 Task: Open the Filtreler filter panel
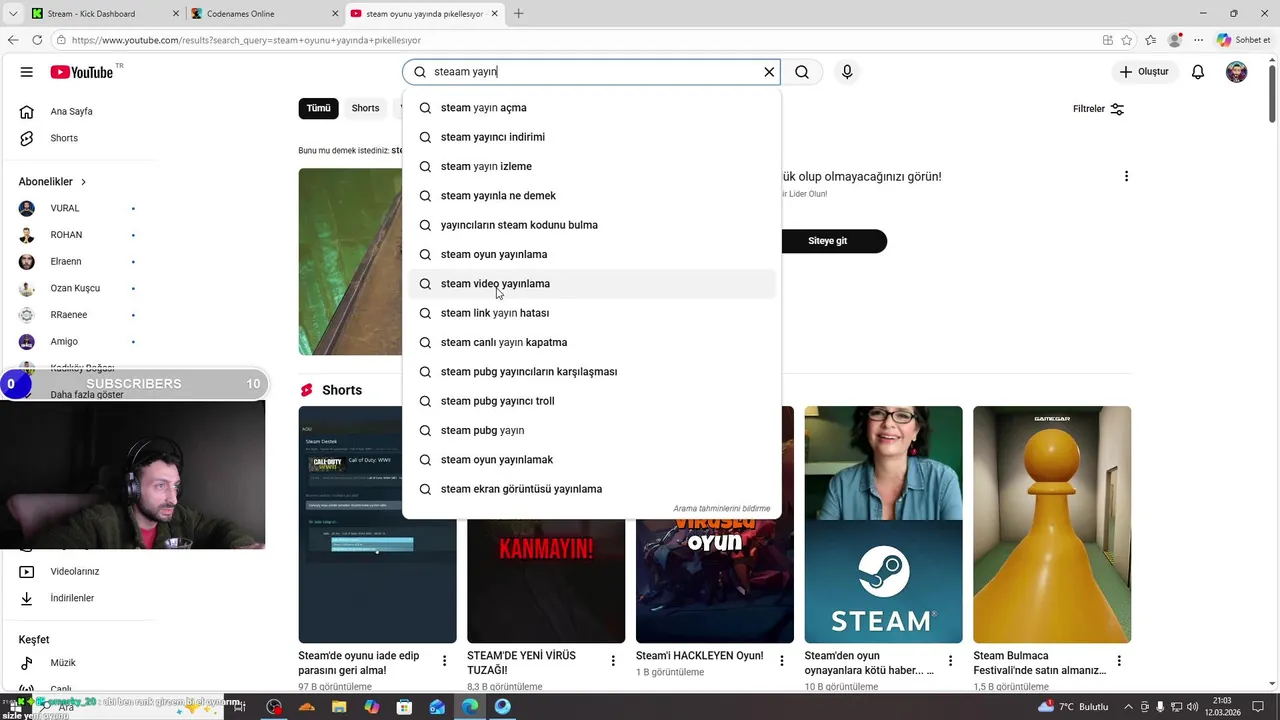[1099, 109]
